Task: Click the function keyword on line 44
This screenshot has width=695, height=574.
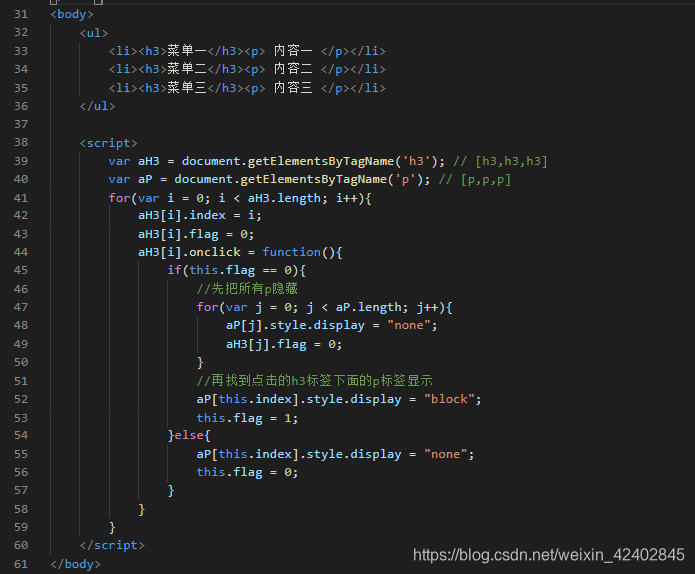Action: point(291,252)
